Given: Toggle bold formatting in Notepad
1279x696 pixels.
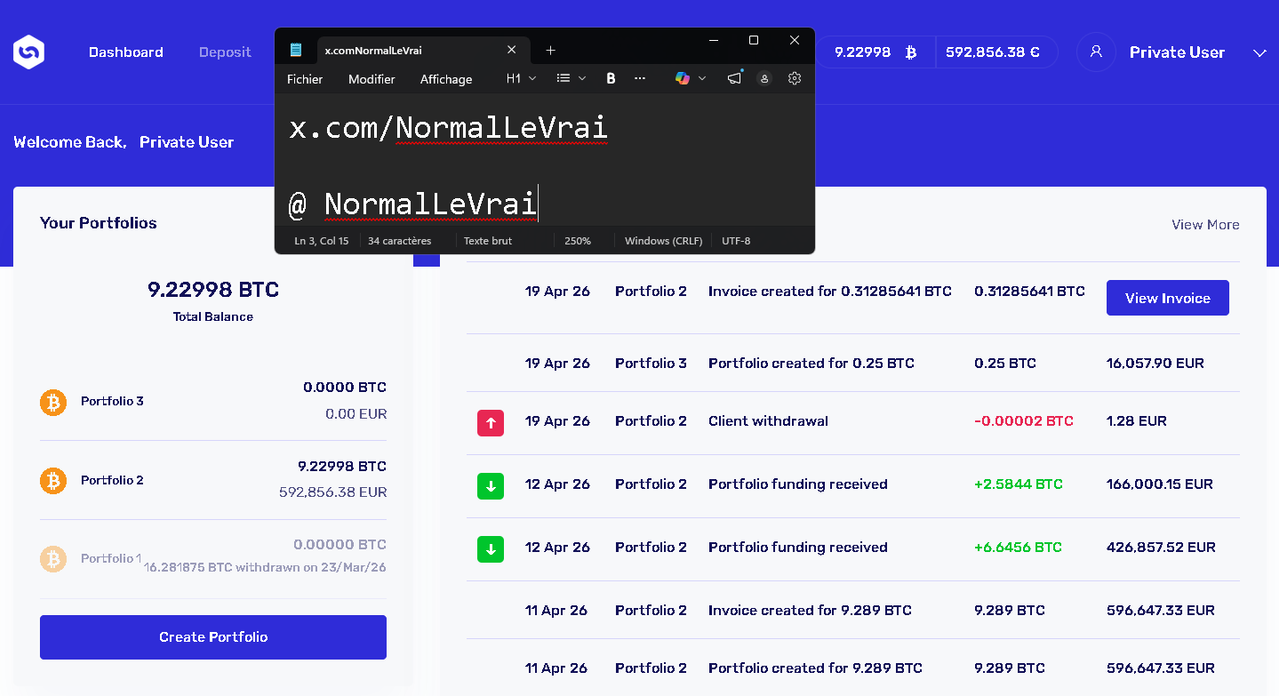Looking at the screenshot, I should click(610, 78).
